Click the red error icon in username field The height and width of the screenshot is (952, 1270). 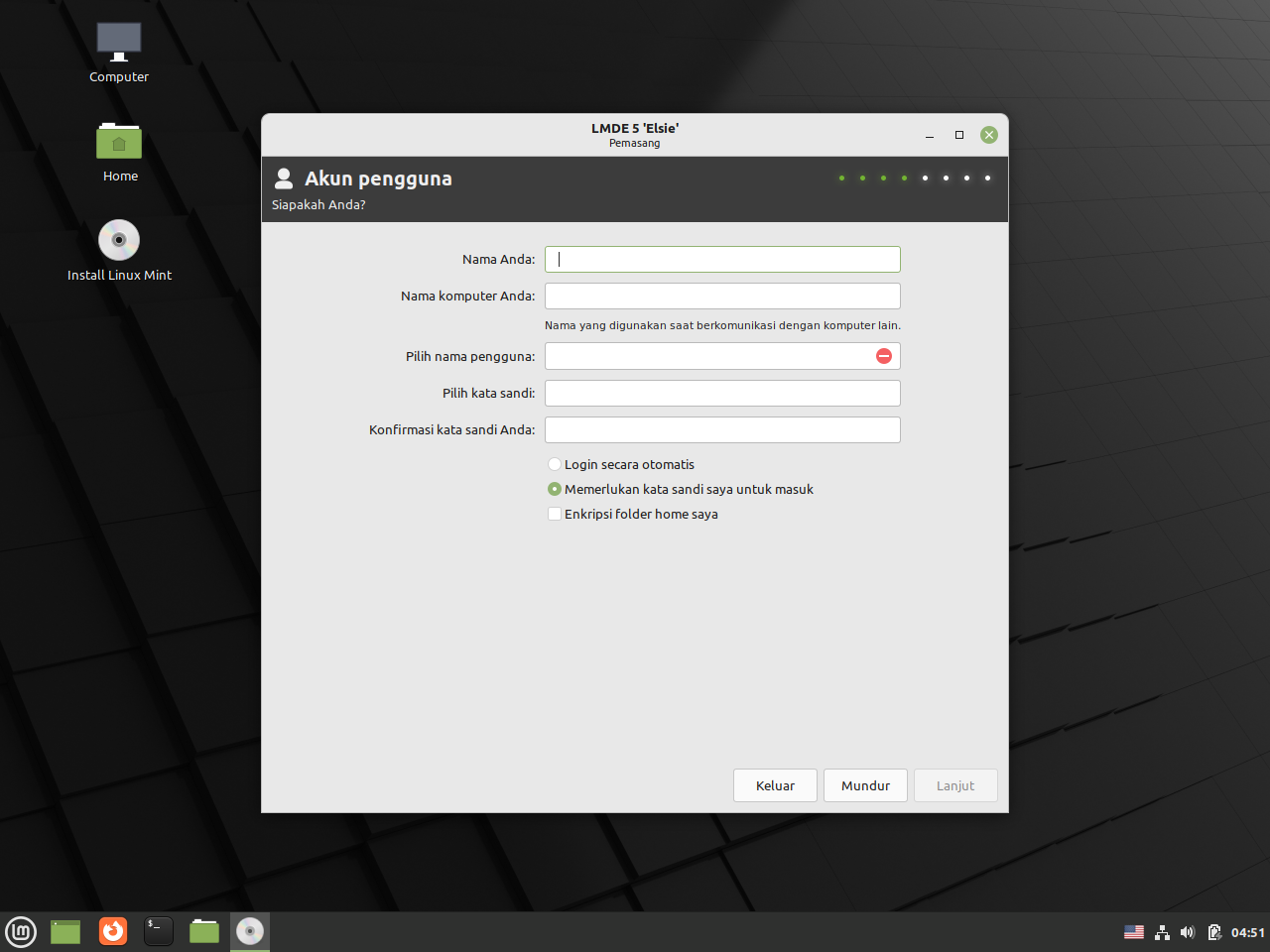click(884, 356)
